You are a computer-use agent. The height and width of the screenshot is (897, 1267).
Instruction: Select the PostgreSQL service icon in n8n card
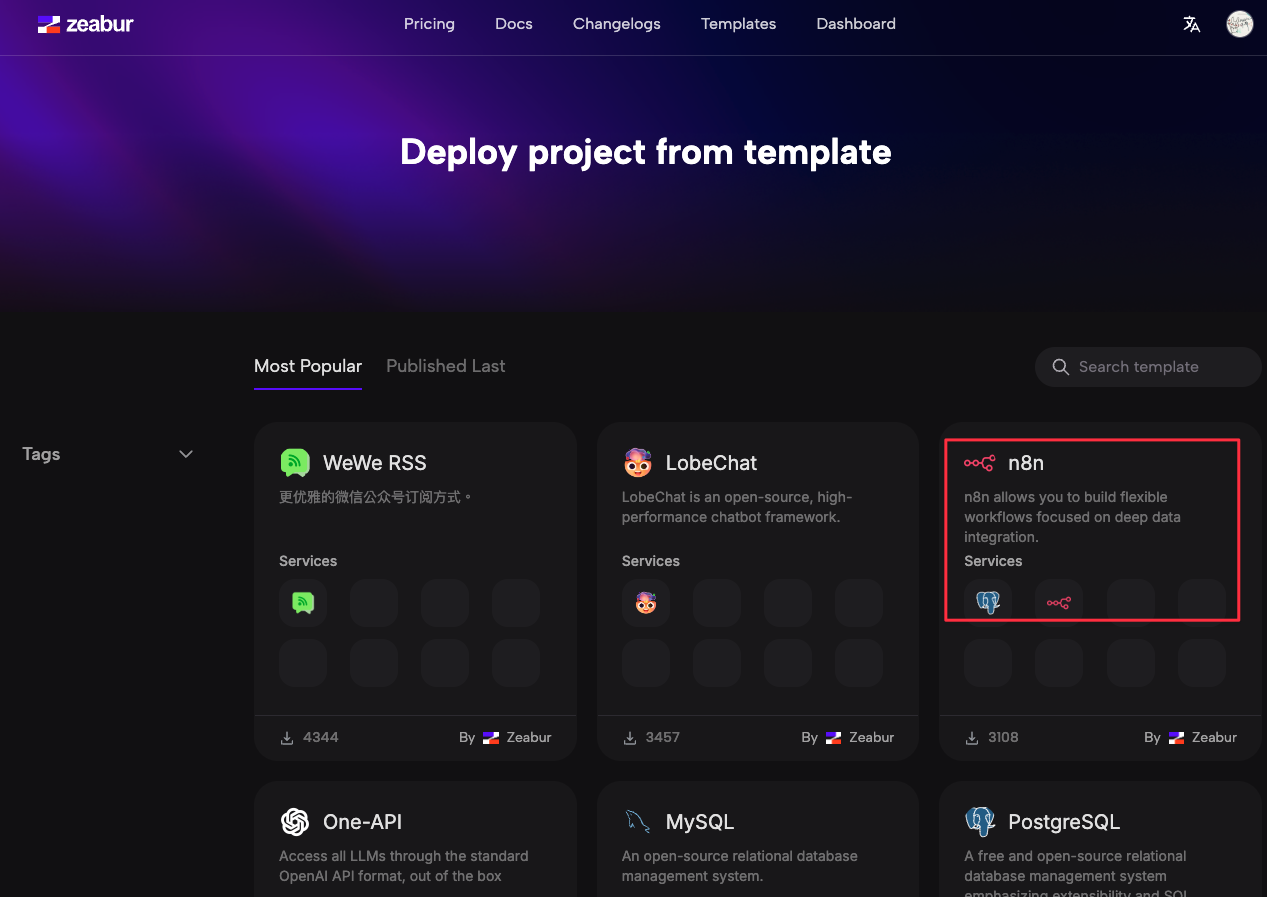(x=988, y=603)
